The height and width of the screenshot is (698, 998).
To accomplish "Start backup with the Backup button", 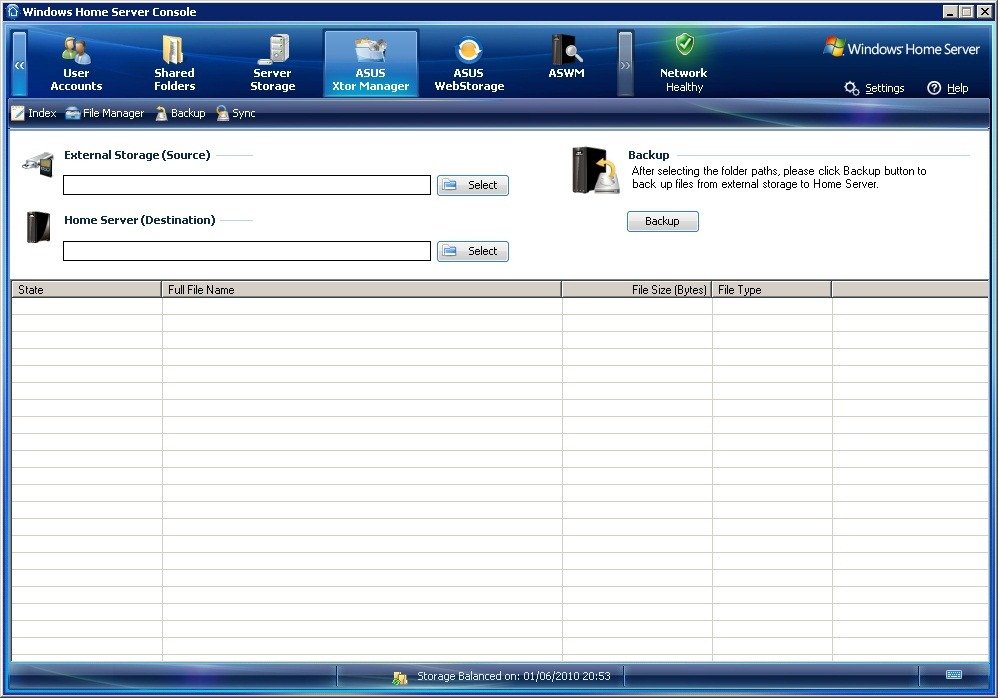I will pyautogui.click(x=663, y=221).
